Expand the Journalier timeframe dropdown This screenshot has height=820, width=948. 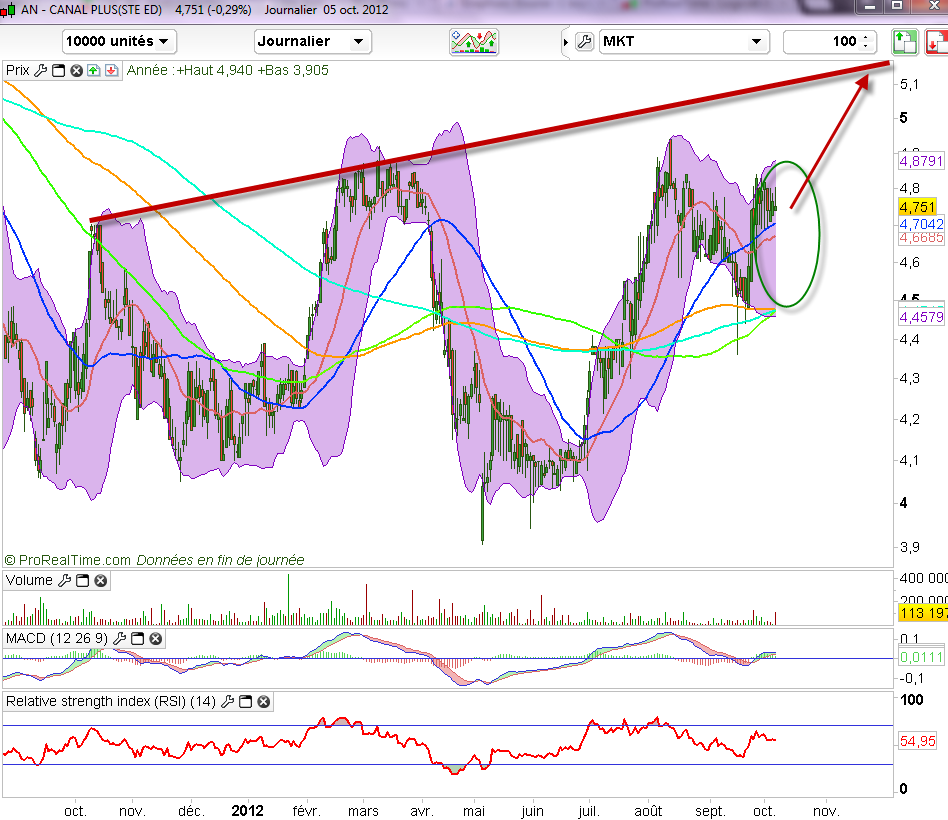(313, 41)
